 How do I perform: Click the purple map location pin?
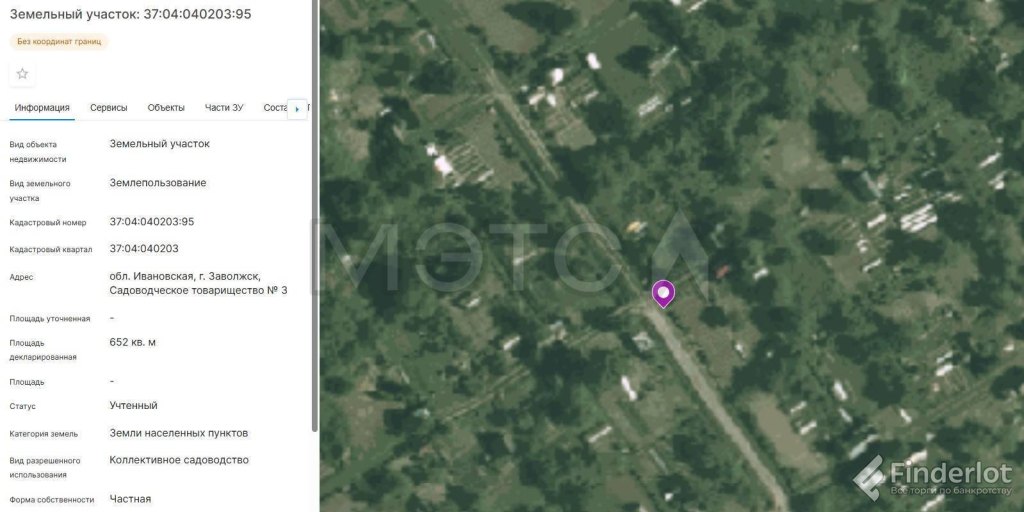click(x=664, y=294)
